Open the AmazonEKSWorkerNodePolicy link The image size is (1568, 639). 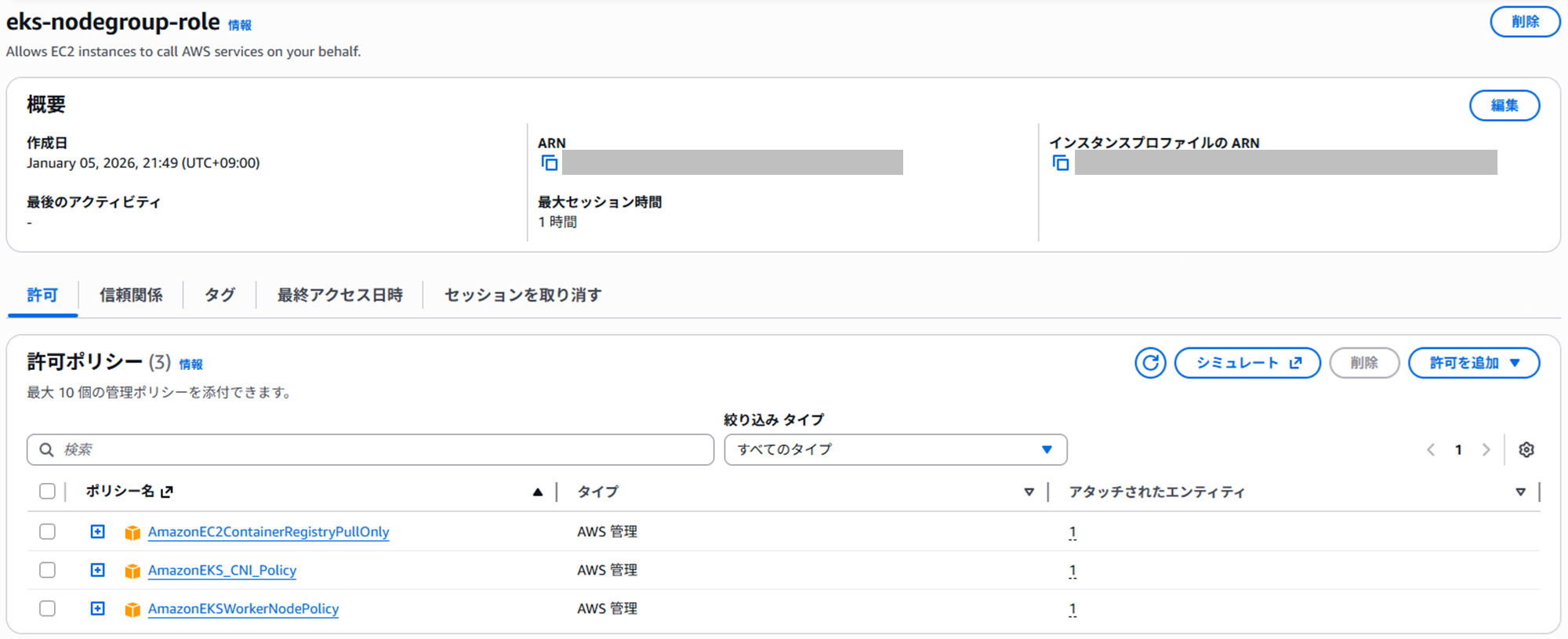click(x=243, y=608)
